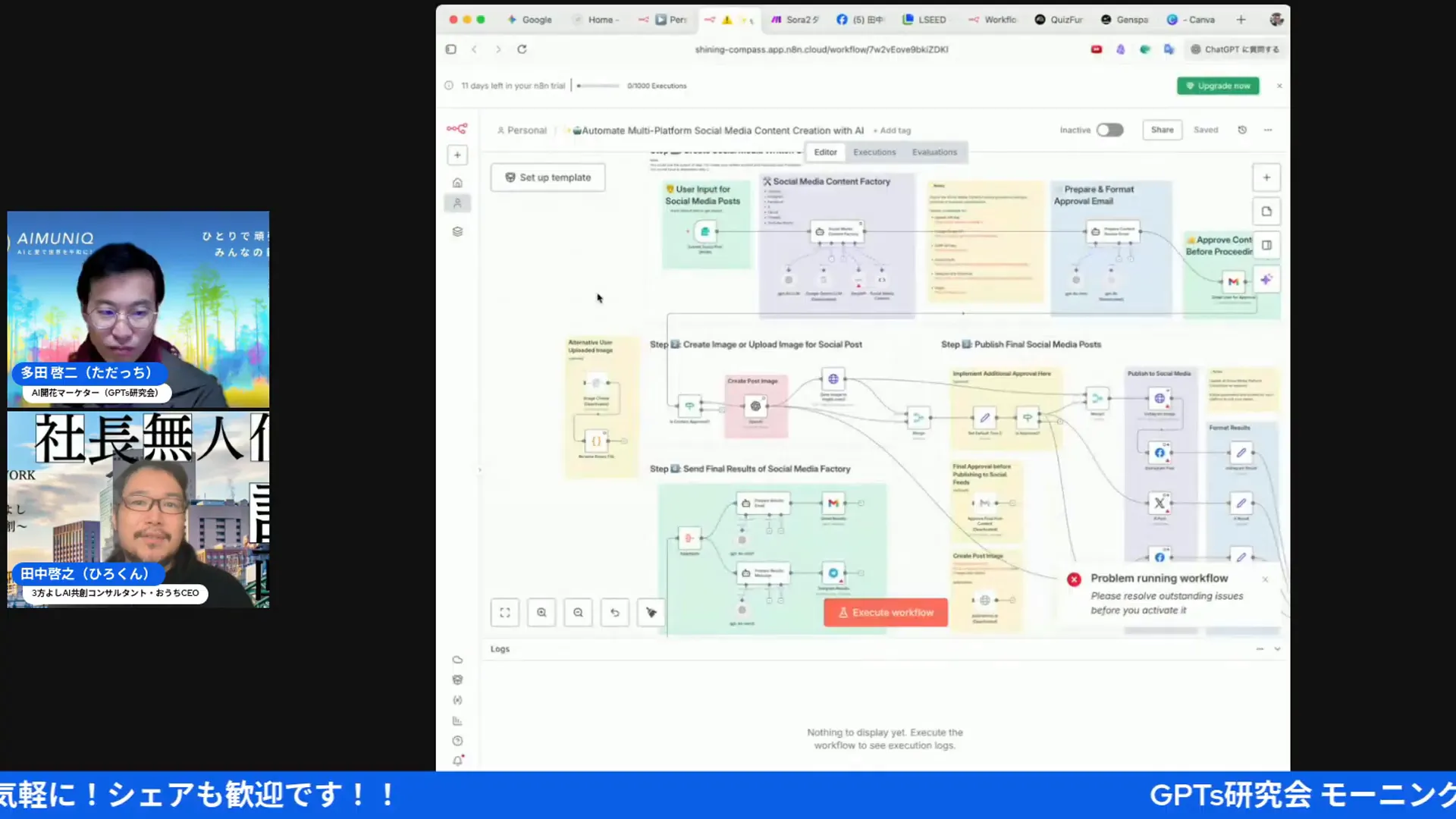Click the undo arrow in canvas controls

tap(615, 613)
